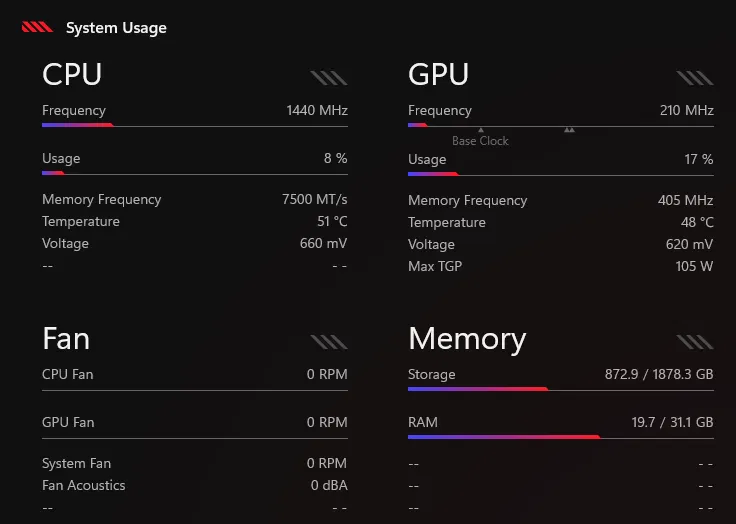Click the System Usage title text

(116, 28)
